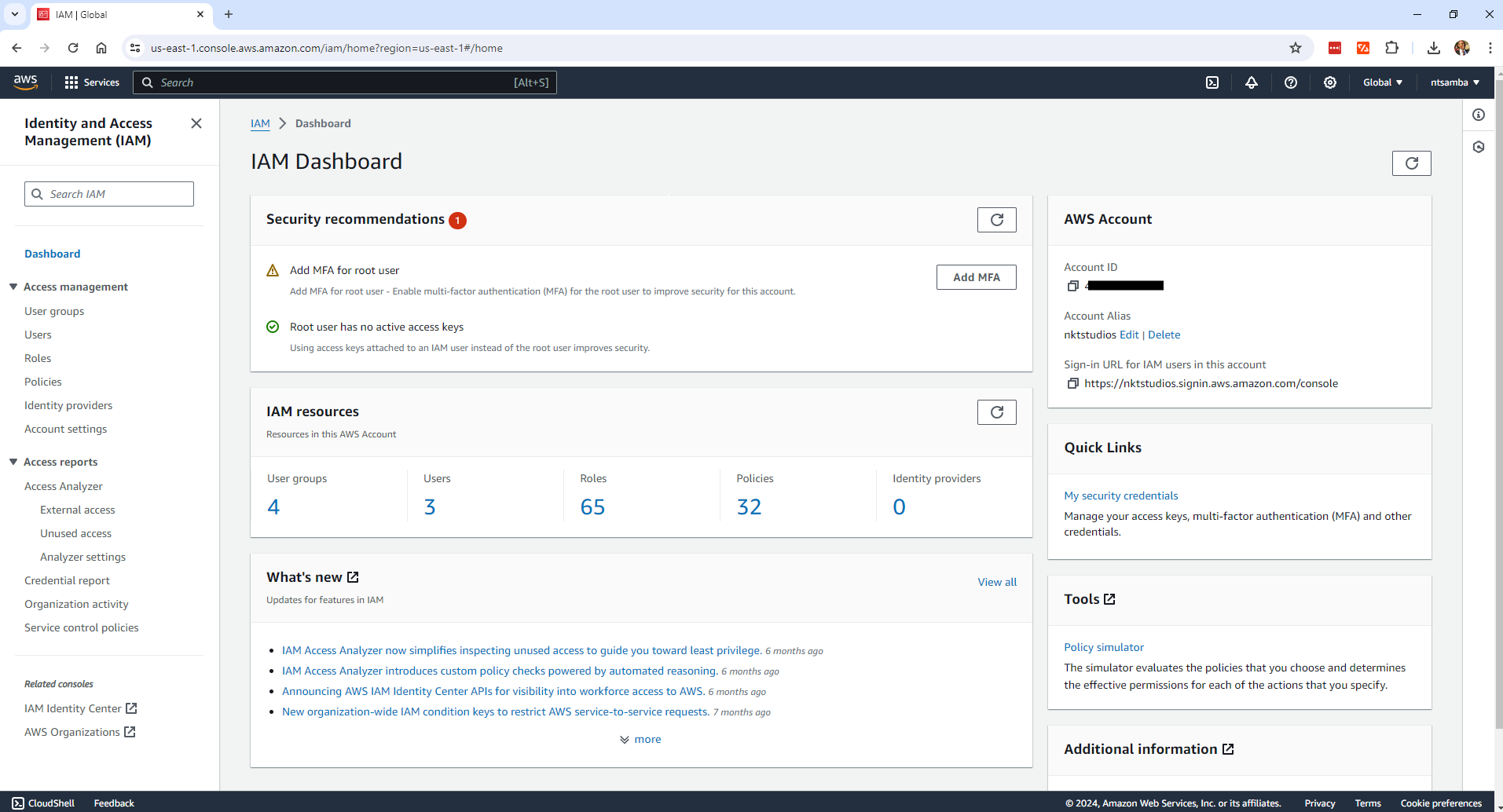Refresh the IAM resources panel

point(996,412)
